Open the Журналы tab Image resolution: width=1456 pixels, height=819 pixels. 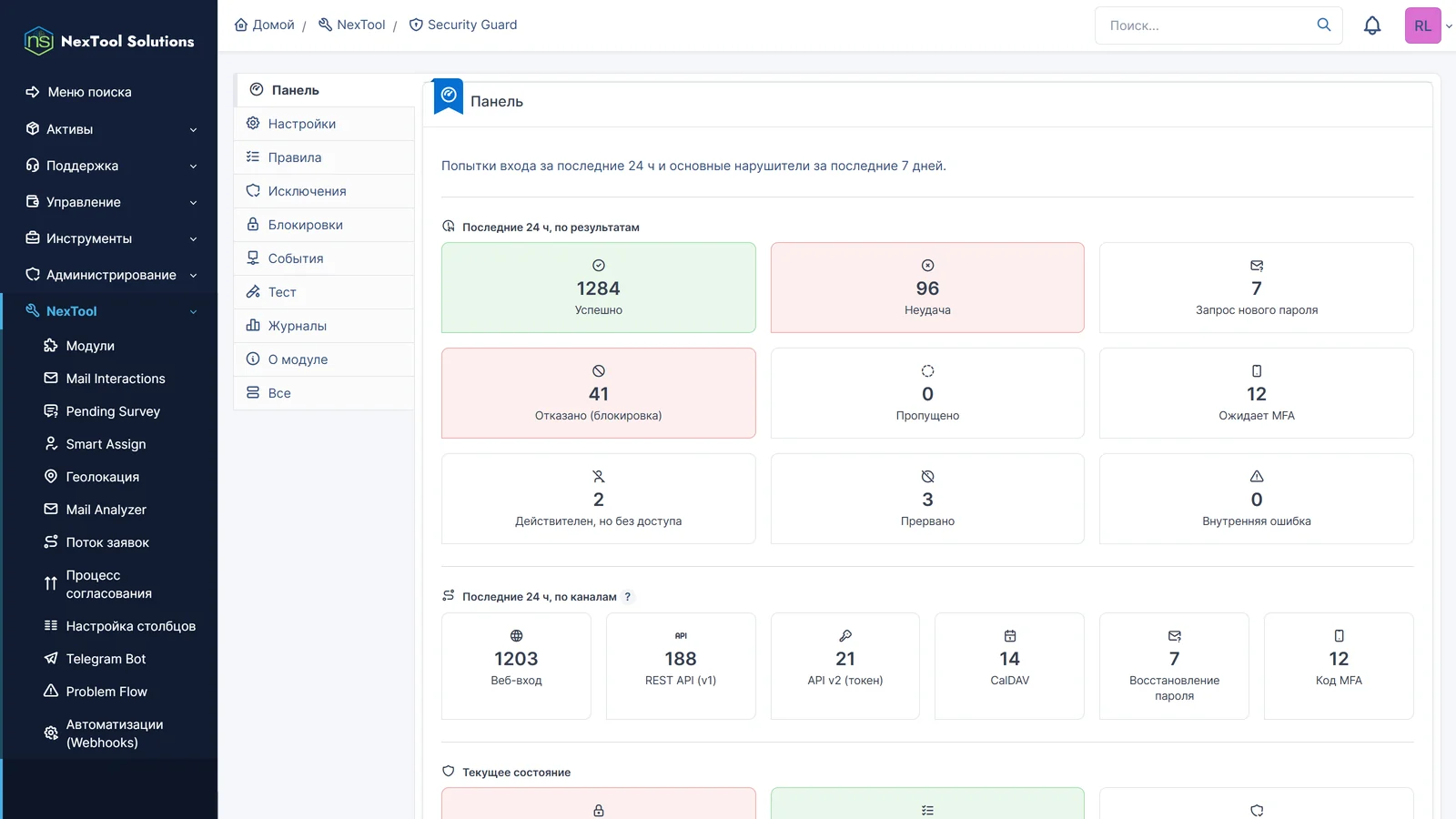(x=324, y=326)
